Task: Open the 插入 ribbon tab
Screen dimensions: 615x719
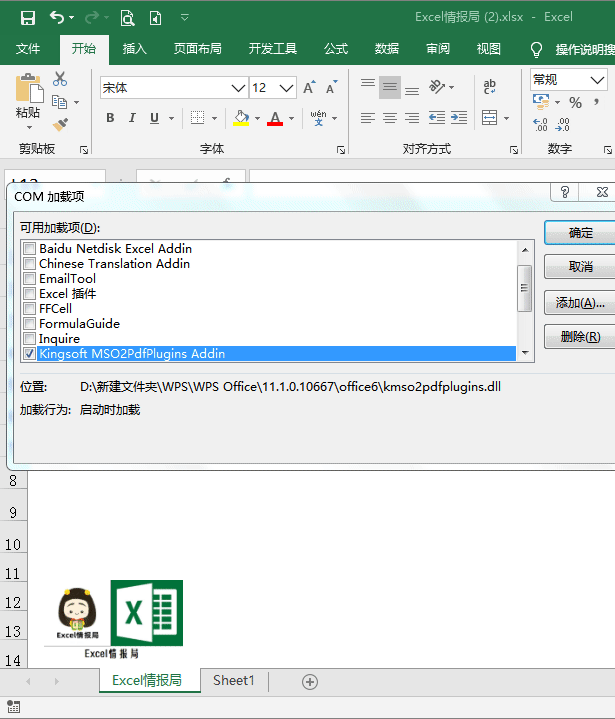Action: point(134,49)
